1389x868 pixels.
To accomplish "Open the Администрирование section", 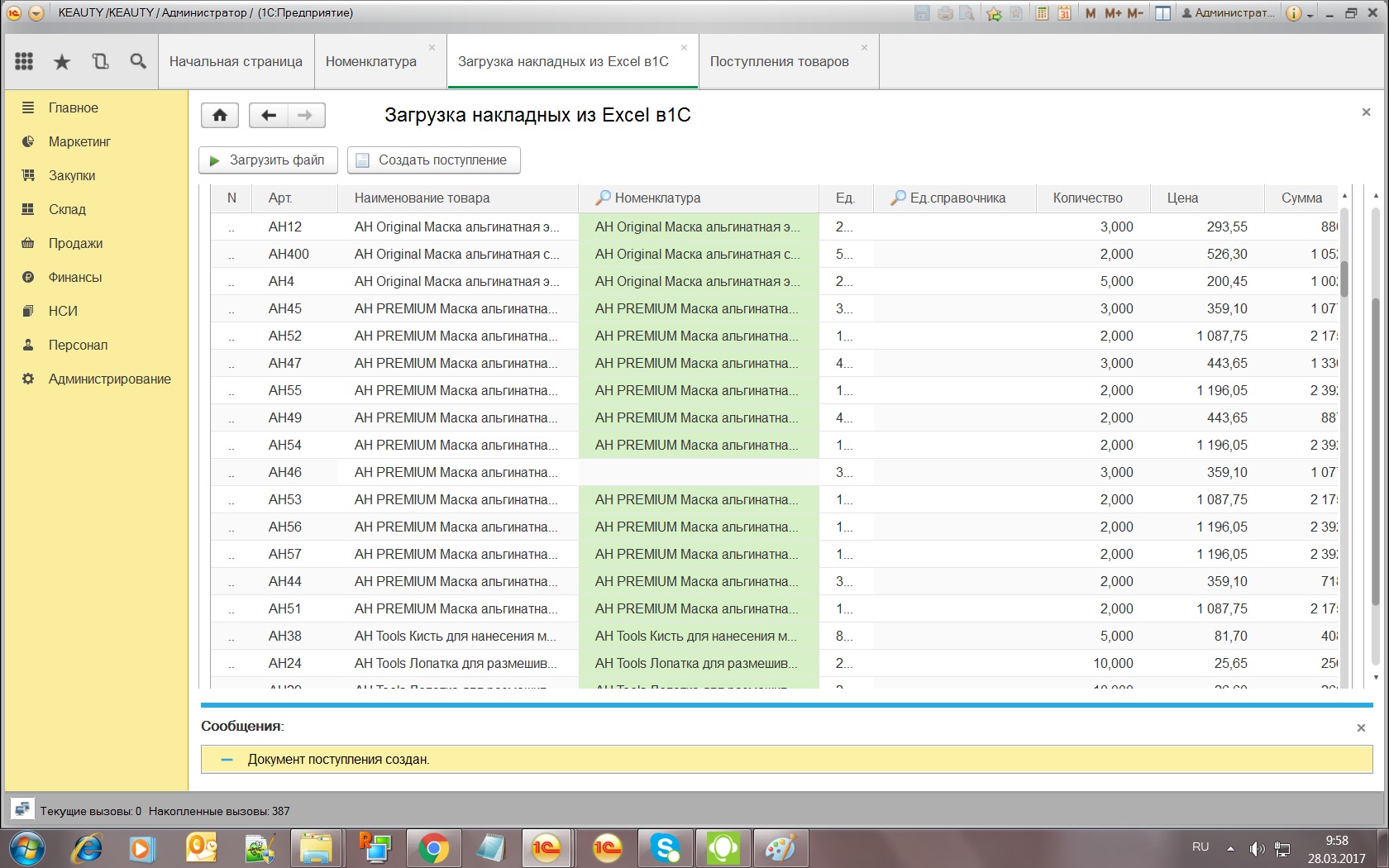I will pos(109,379).
